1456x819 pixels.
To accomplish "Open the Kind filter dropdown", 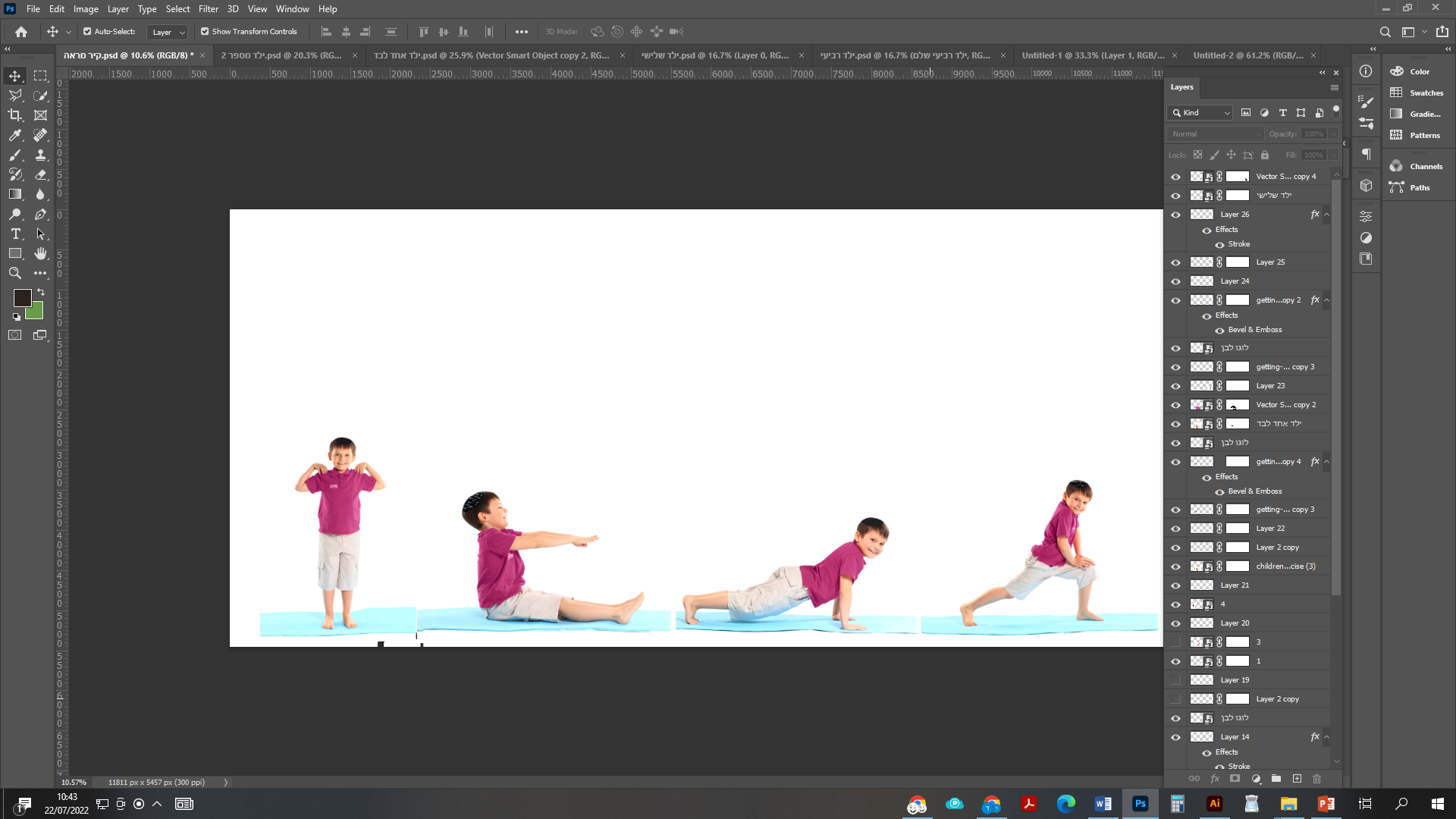I will point(1201,112).
